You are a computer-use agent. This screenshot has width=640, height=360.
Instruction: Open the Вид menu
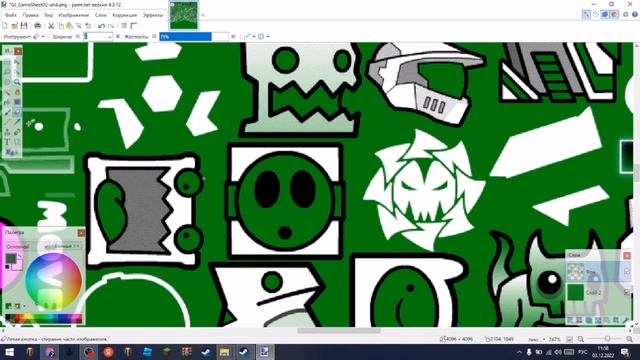click(x=49, y=15)
